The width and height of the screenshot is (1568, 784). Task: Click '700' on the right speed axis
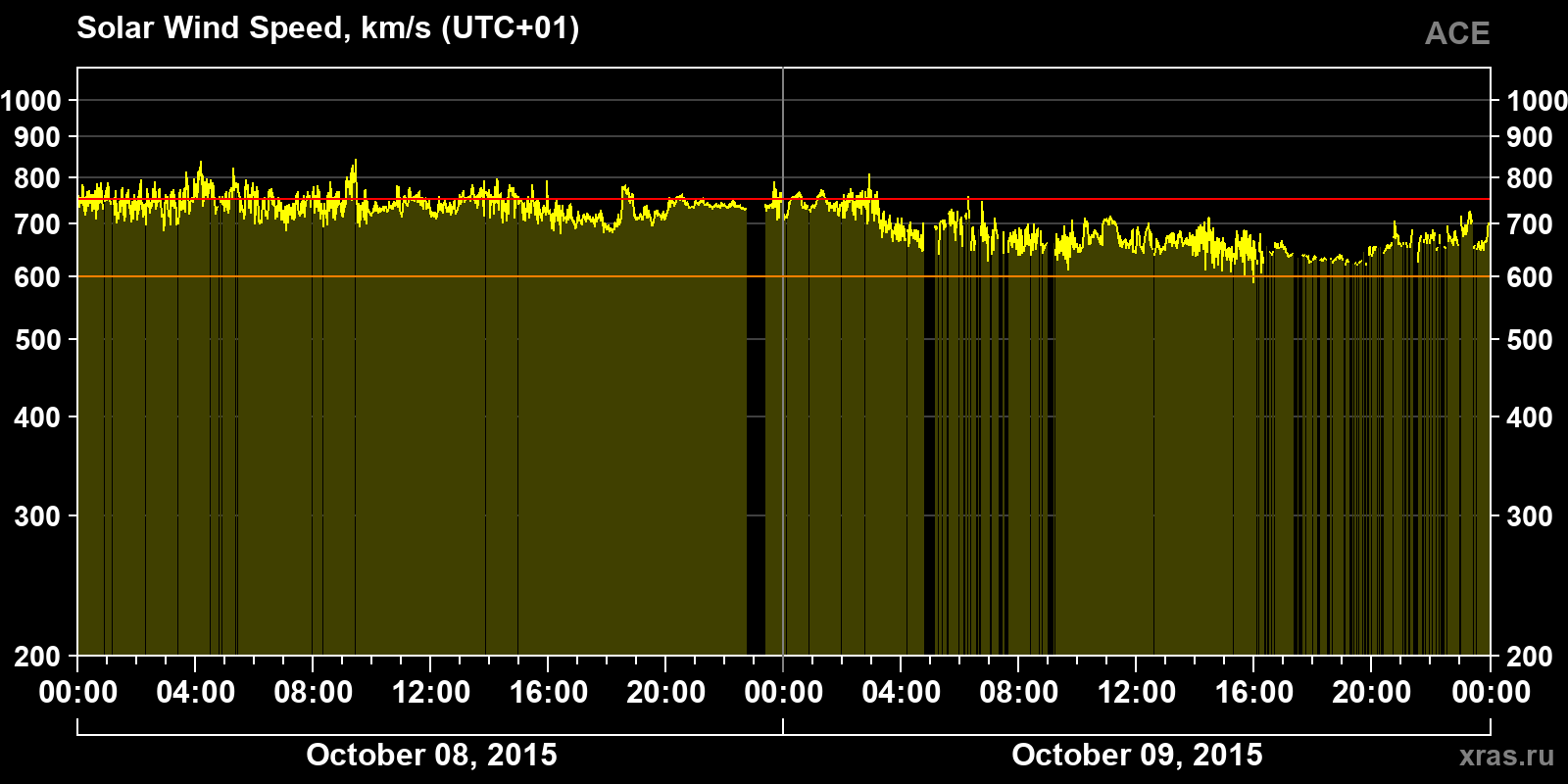1530,224
